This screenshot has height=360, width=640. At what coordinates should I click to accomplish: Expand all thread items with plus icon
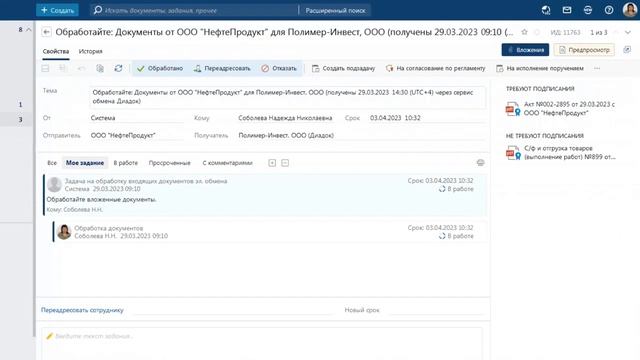(x=272, y=163)
